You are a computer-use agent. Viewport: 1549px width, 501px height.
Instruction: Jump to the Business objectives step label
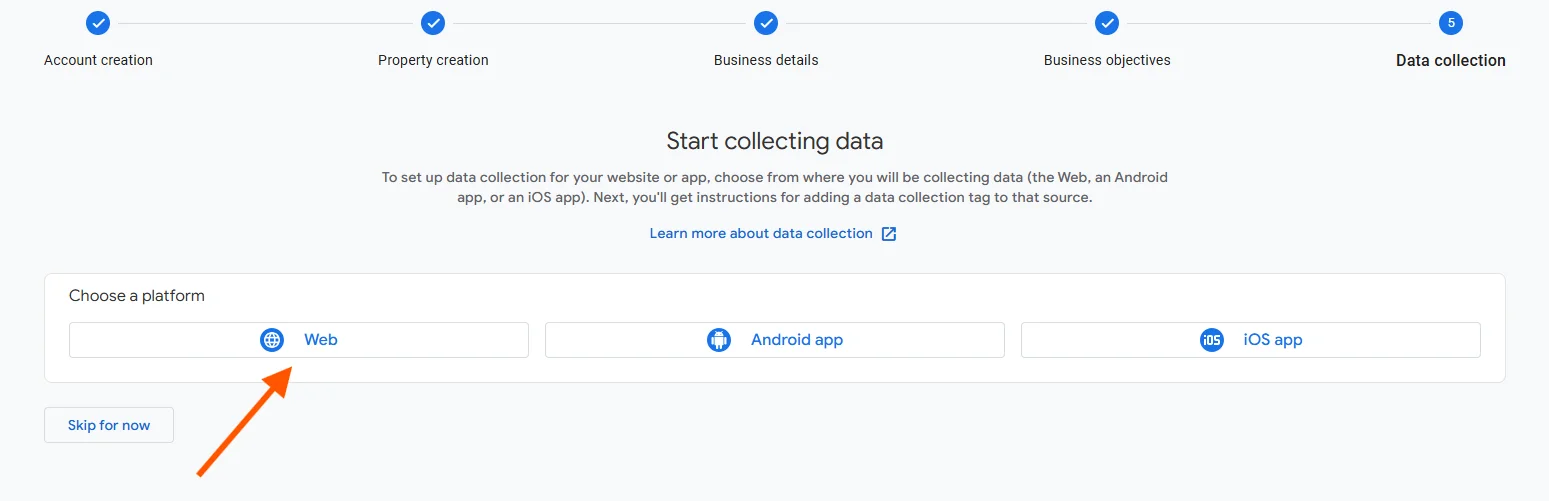[1107, 60]
